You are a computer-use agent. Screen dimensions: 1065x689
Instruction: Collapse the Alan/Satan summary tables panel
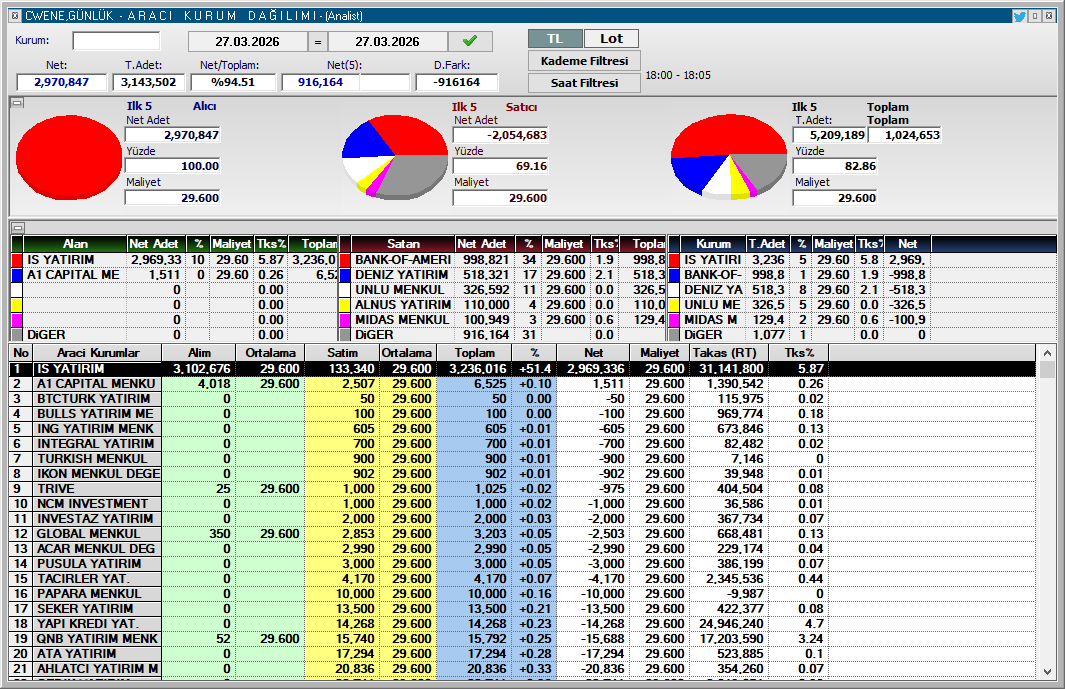(x=16, y=227)
